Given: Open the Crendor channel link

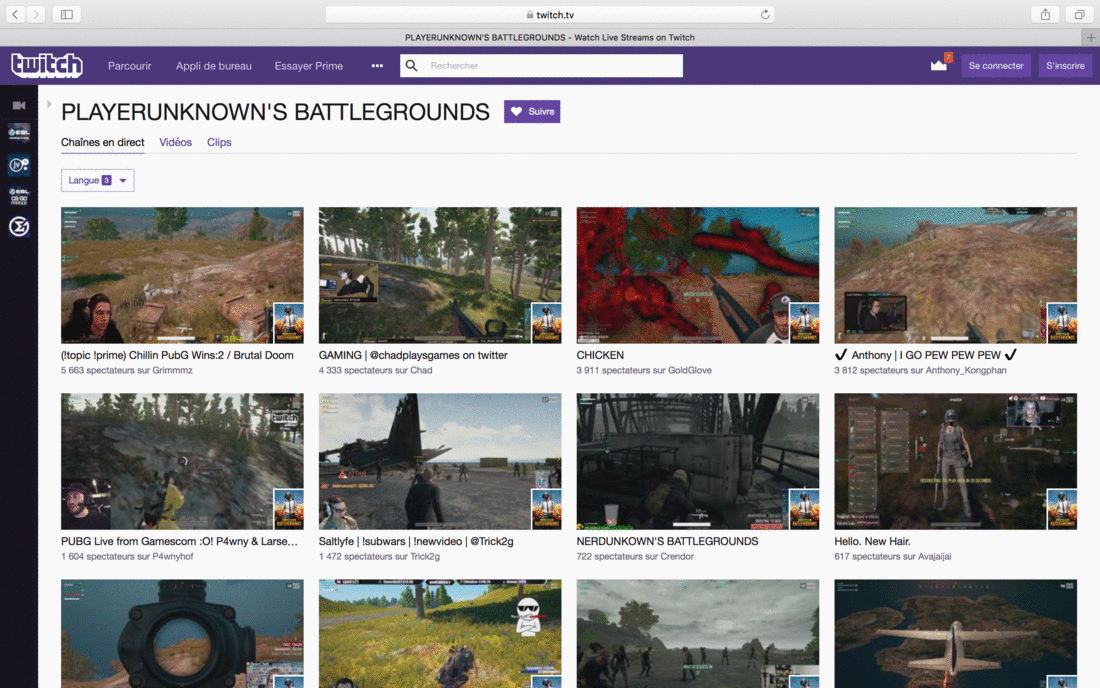Looking at the screenshot, I should tap(677, 556).
